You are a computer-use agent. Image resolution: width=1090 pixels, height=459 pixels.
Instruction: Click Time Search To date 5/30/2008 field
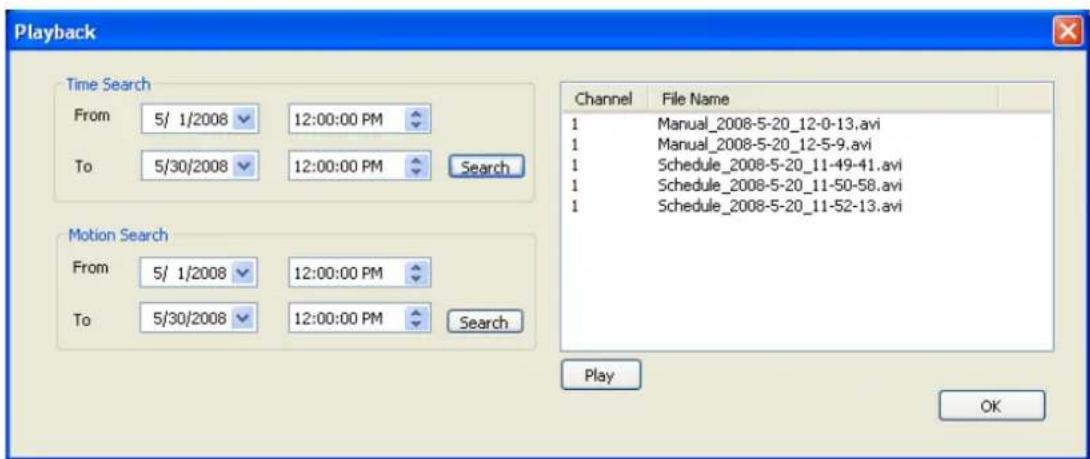[198, 166]
